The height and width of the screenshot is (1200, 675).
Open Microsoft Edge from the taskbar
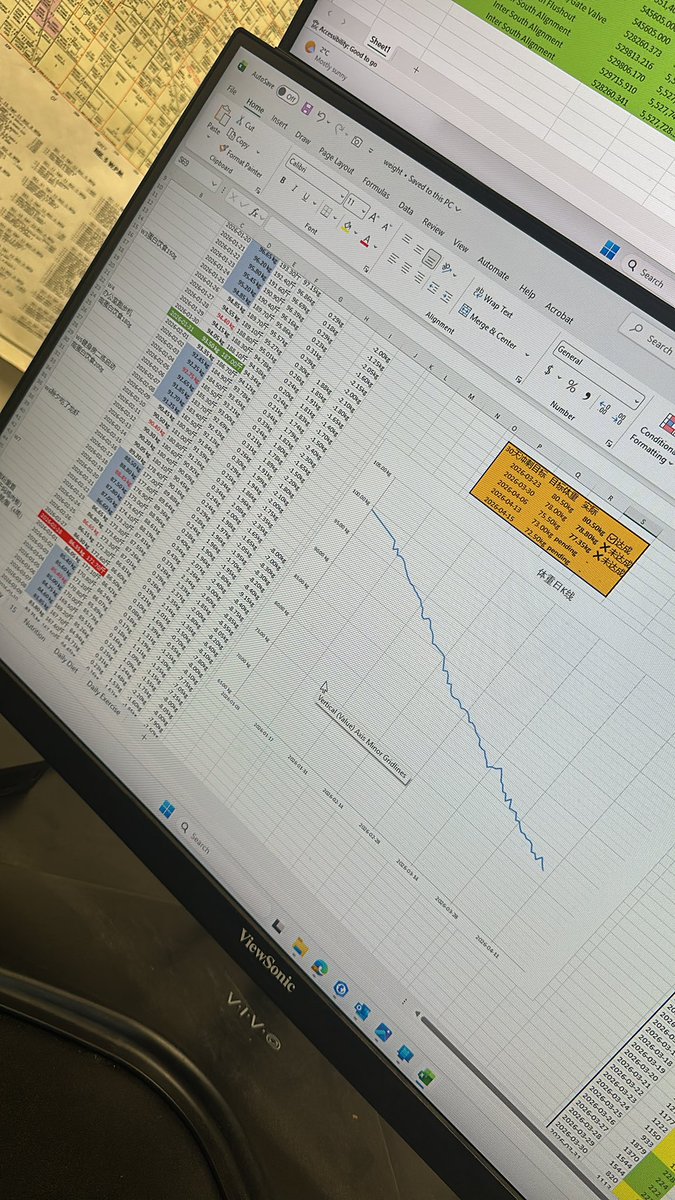pos(320,968)
